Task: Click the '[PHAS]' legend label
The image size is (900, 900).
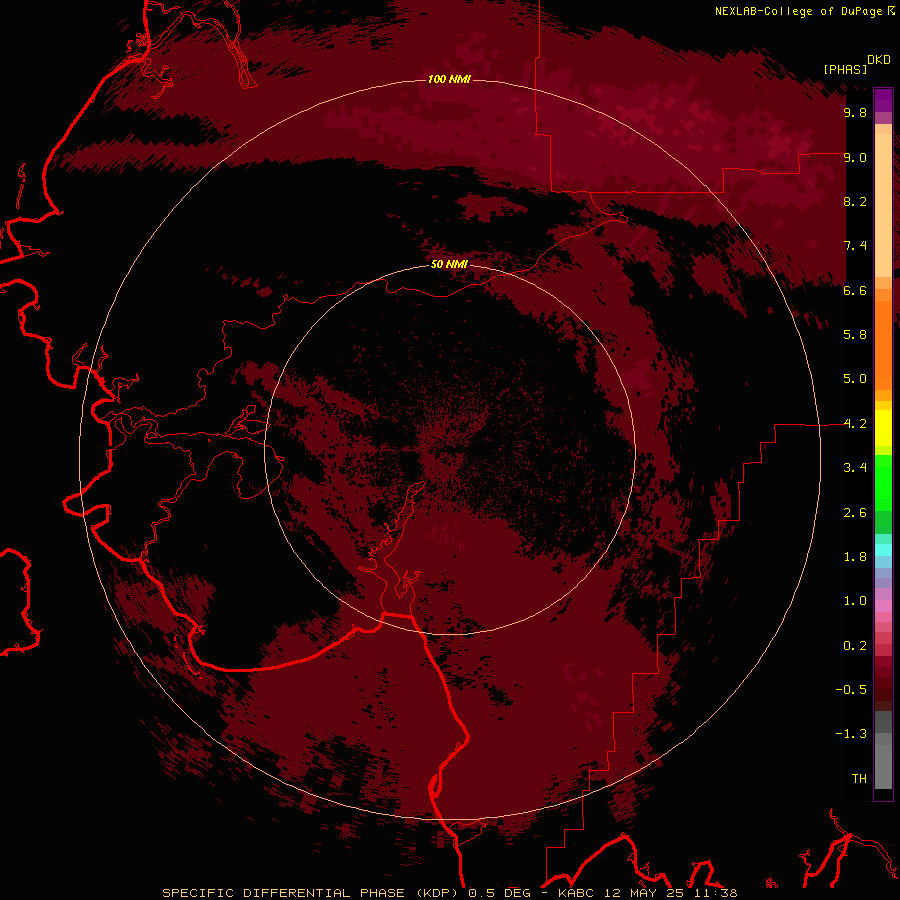Action: 845,69
